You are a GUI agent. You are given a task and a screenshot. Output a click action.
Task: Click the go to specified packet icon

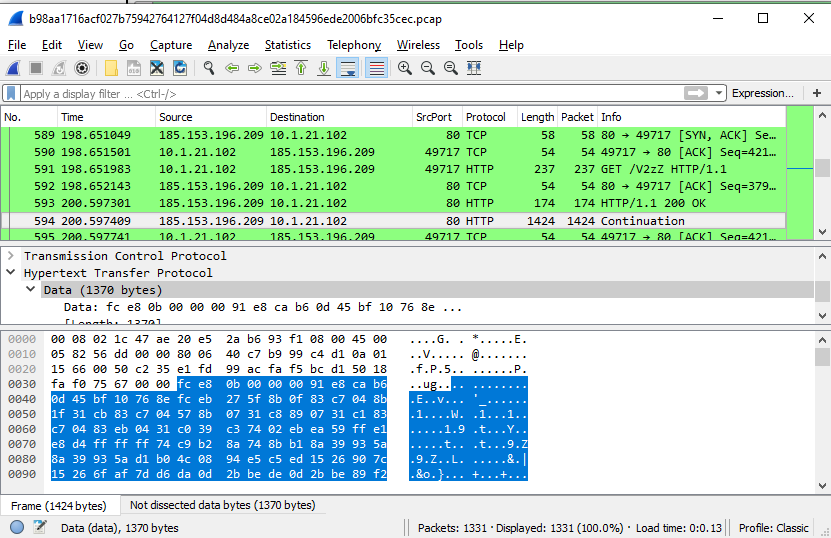click(278, 68)
